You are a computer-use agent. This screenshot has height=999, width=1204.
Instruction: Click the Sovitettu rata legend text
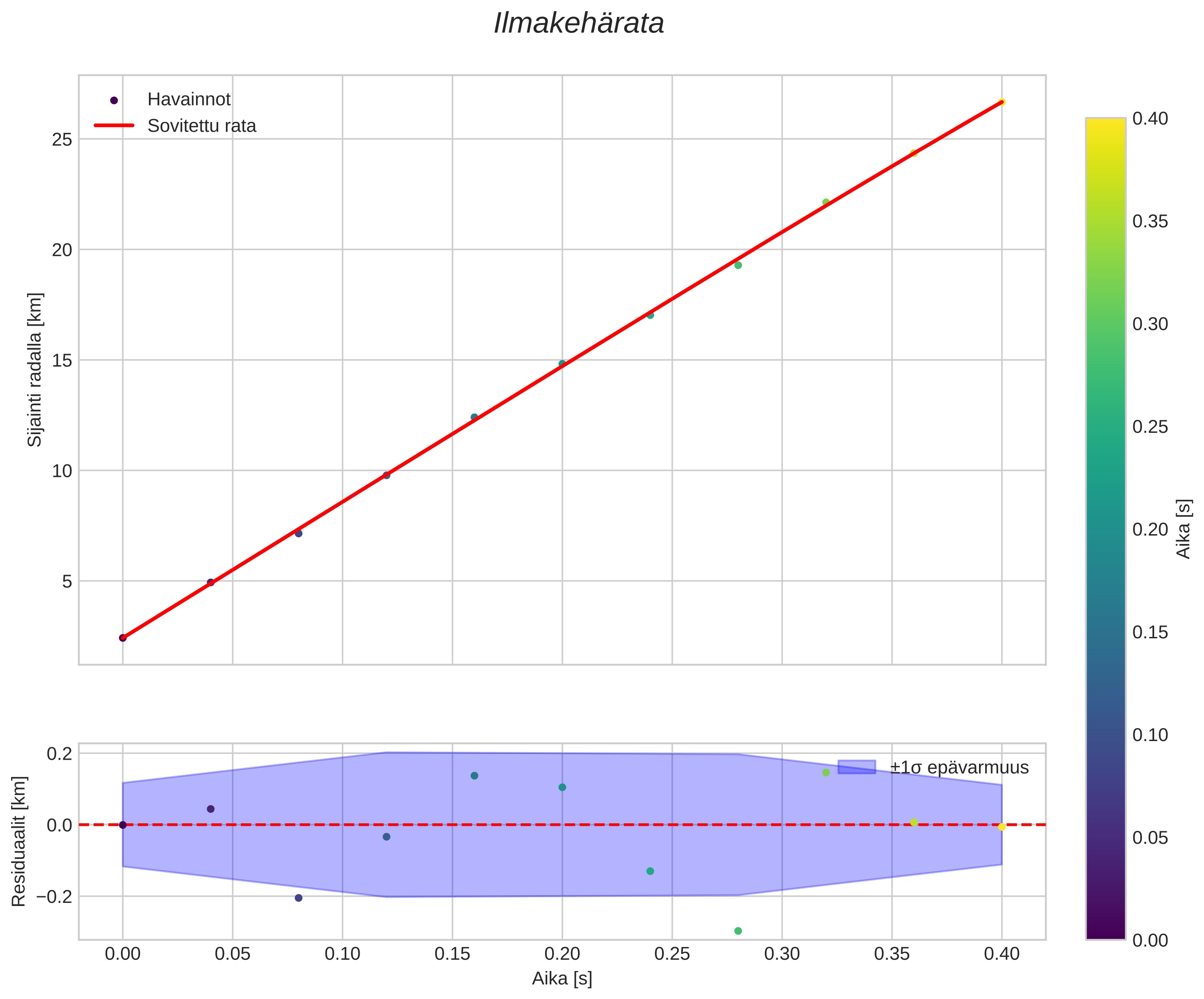click(202, 126)
